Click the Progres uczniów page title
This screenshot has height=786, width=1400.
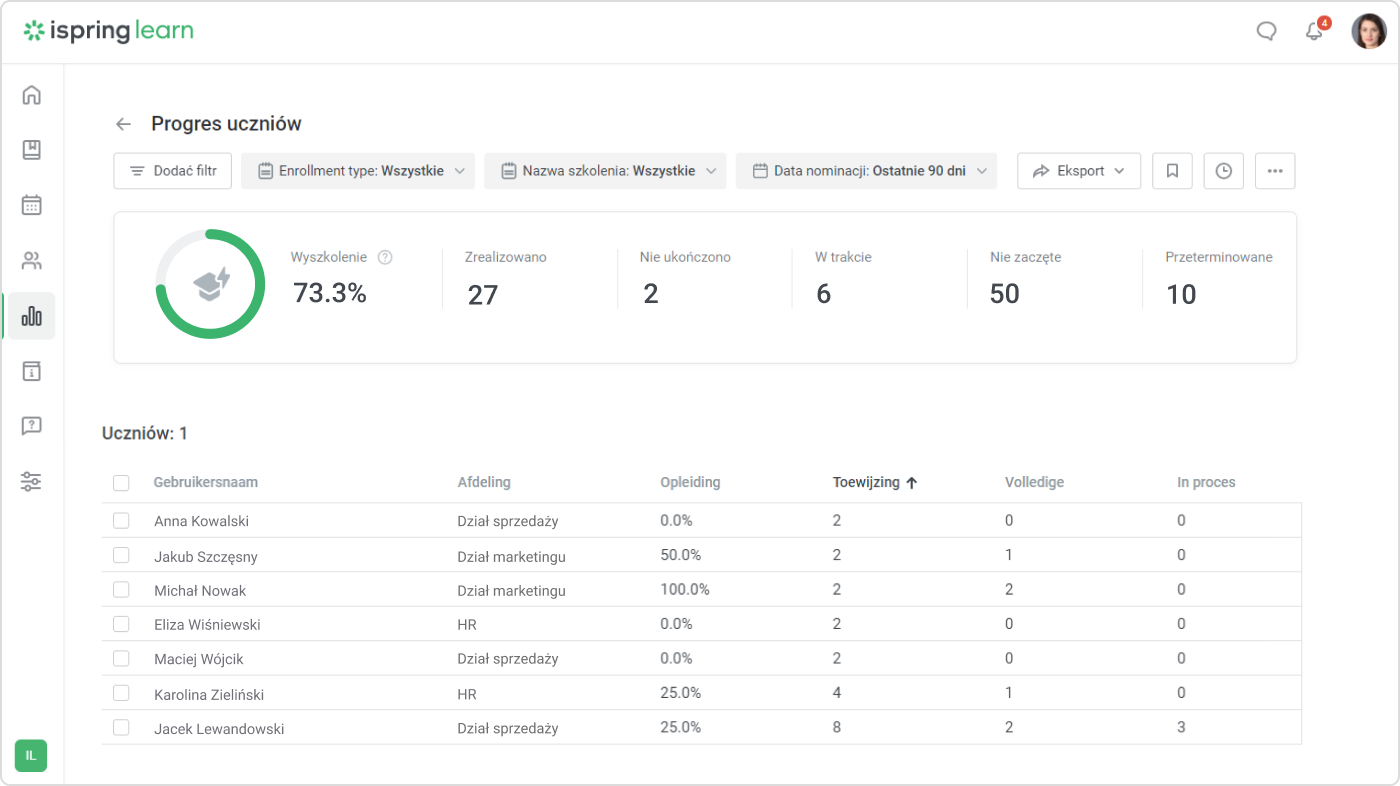click(226, 124)
